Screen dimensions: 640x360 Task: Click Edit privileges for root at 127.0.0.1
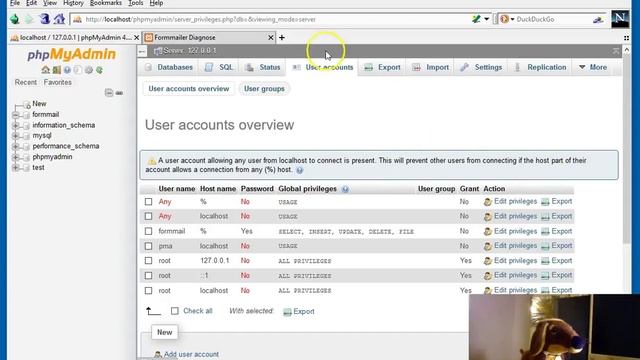(510, 260)
